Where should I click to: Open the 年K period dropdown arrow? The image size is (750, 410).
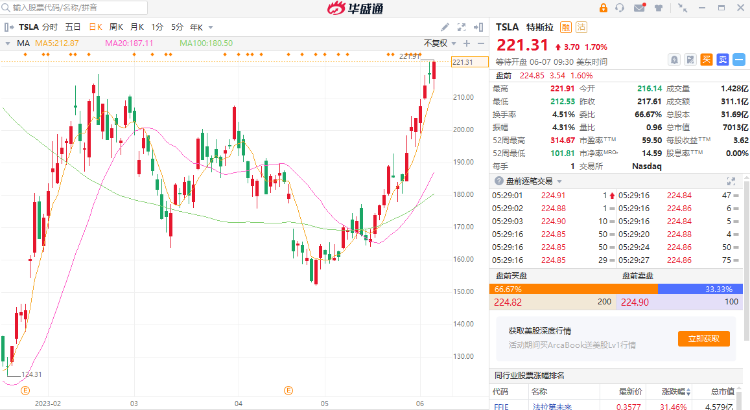[x=211, y=28]
